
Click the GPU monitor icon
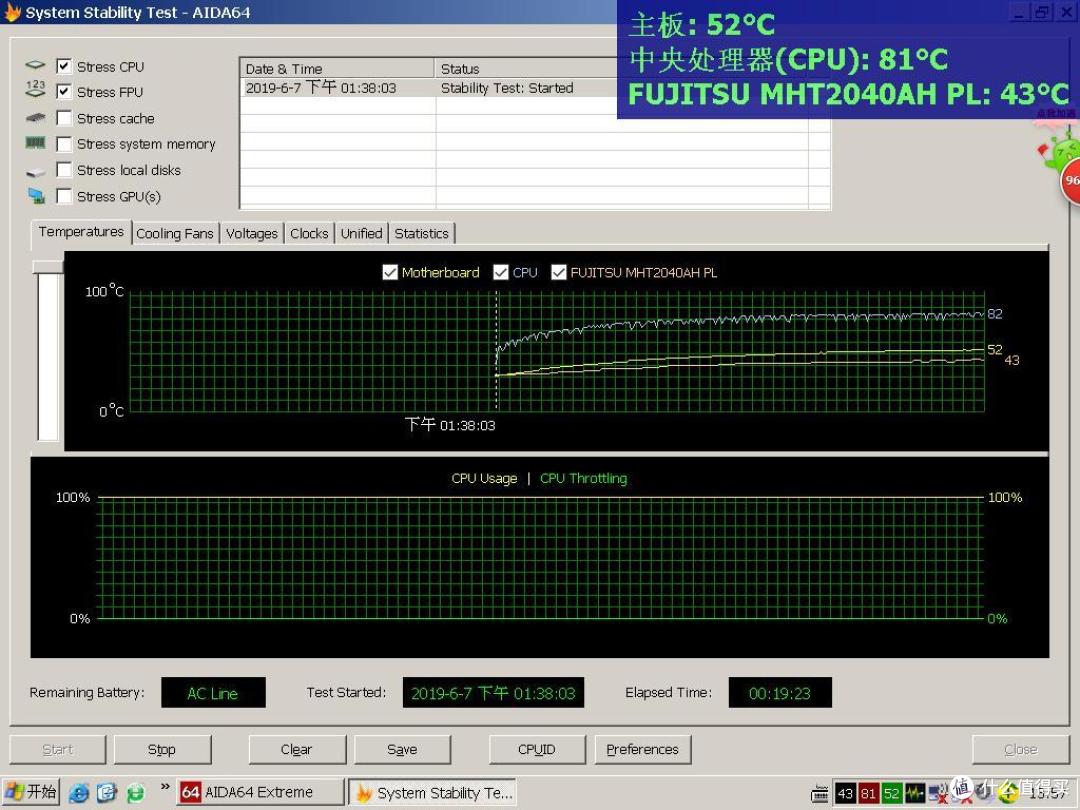[x=37, y=196]
